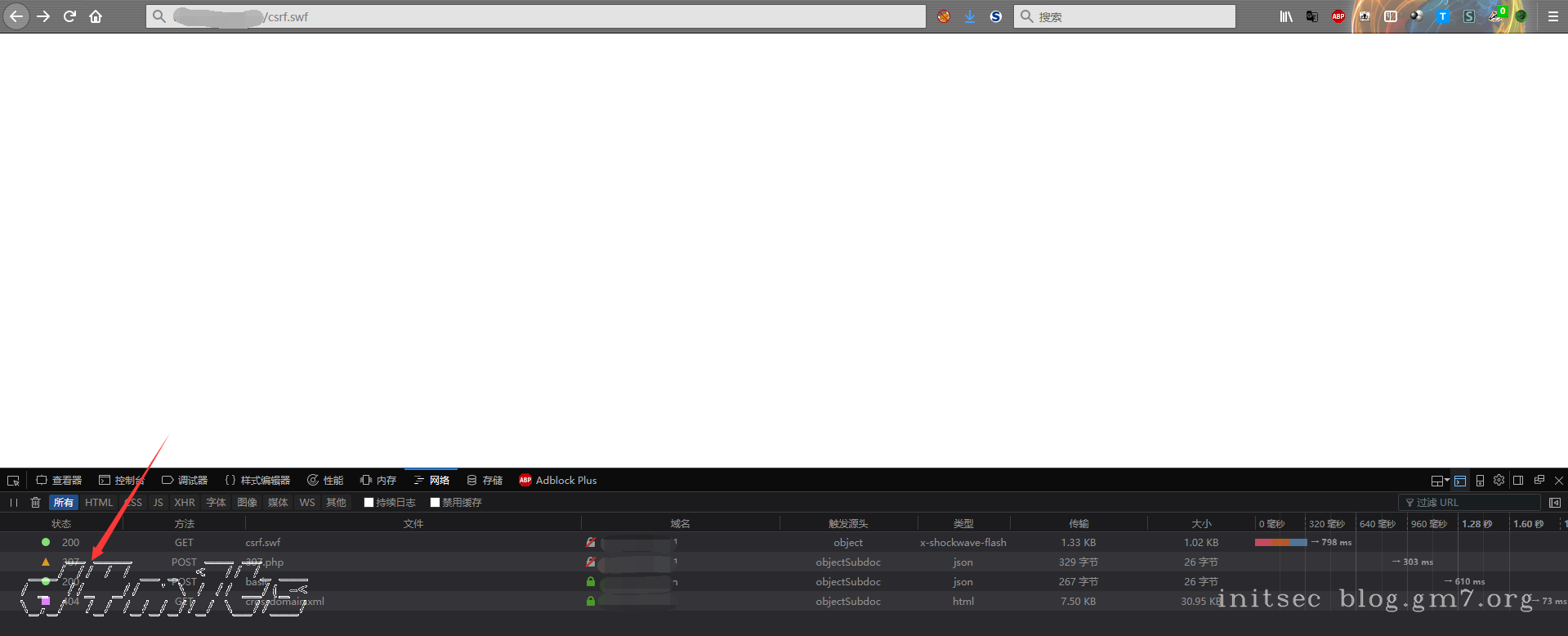Open the frame selector dropdown in devtools
Viewport: 1568px width, 636px height.
coord(1439,481)
